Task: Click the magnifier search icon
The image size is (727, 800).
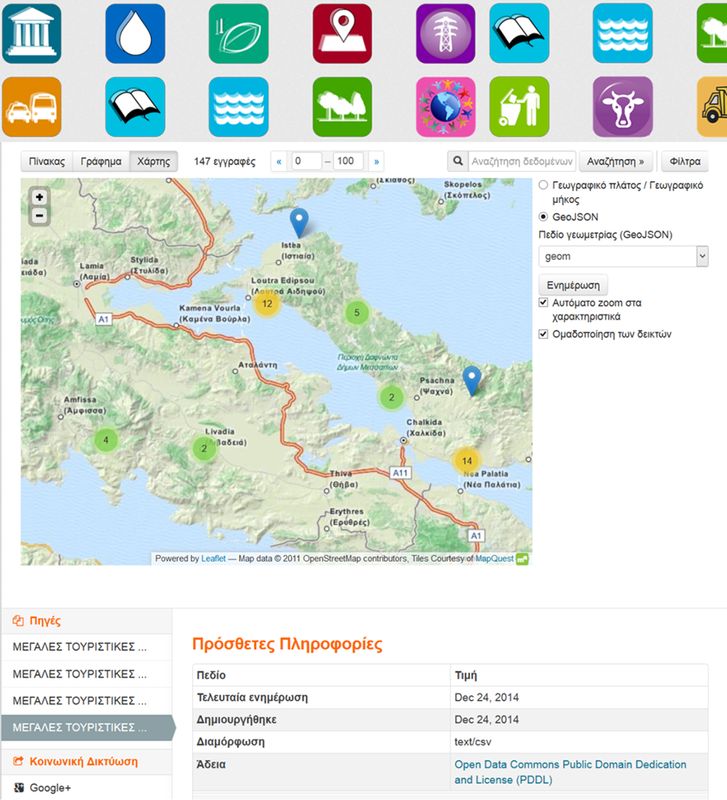Action: (458, 161)
